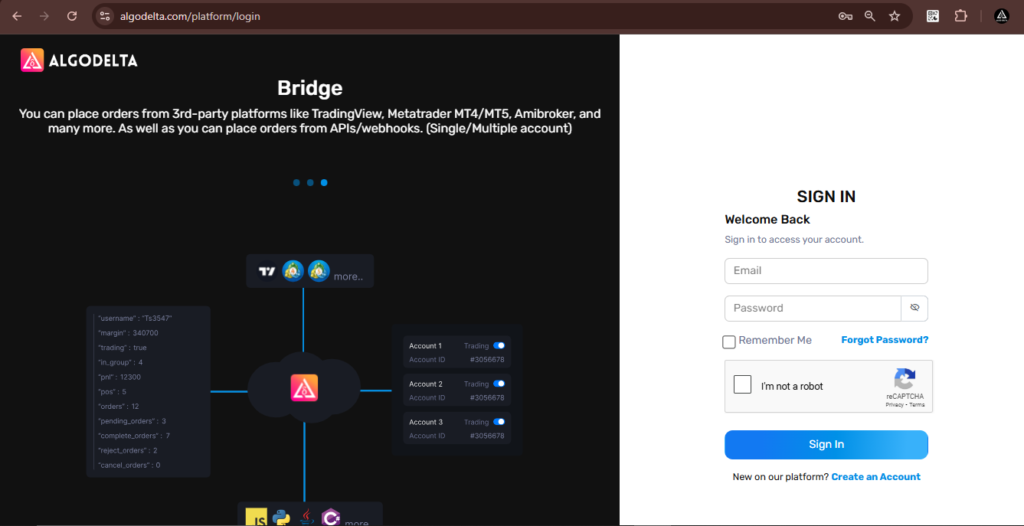Open site information icon in address bar
The image size is (1024, 526).
[x=104, y=16]
